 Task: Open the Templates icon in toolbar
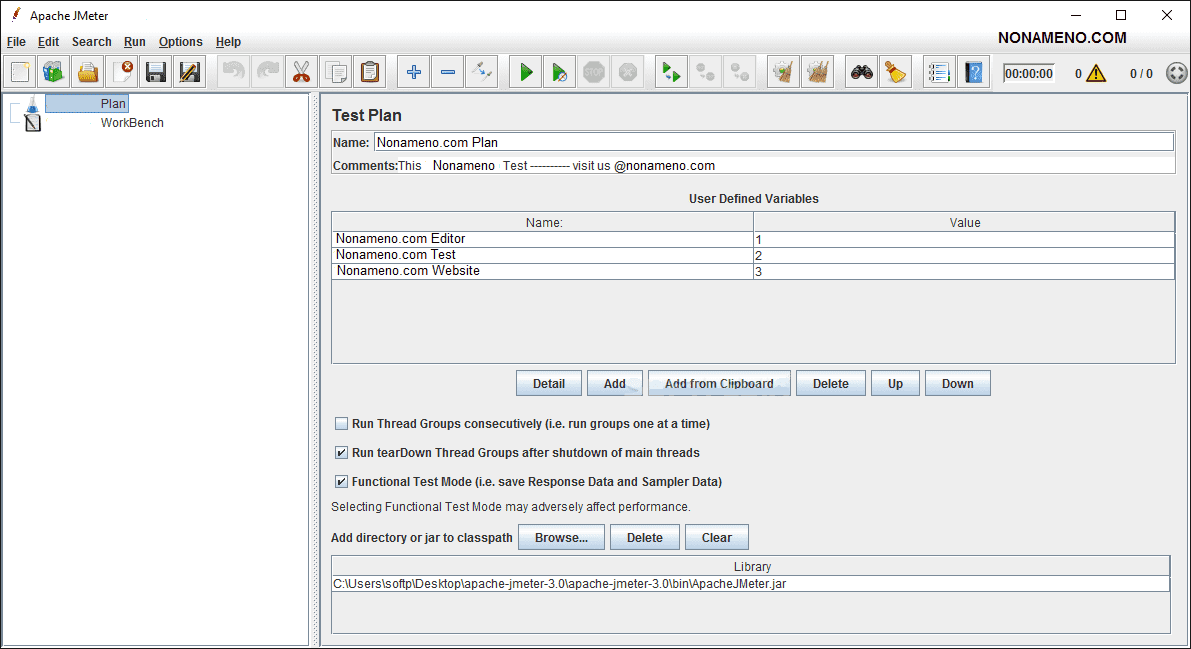(54, 72)
